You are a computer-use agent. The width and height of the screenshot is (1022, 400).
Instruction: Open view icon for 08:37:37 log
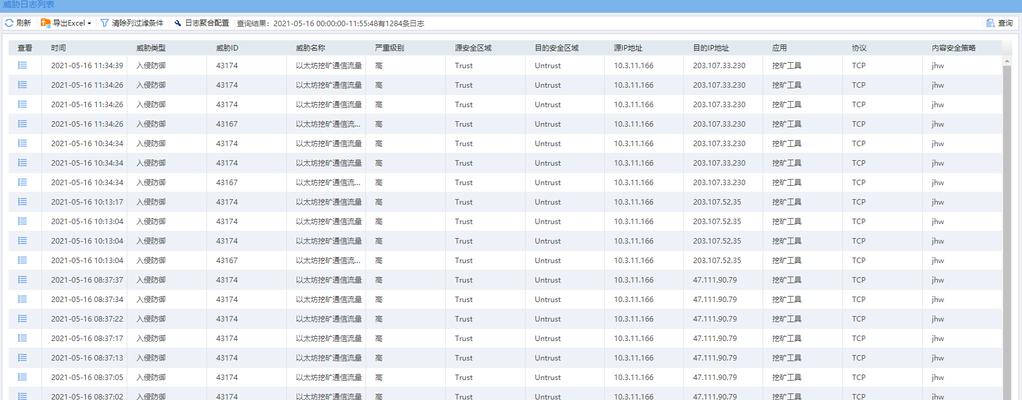coord(22,279)
